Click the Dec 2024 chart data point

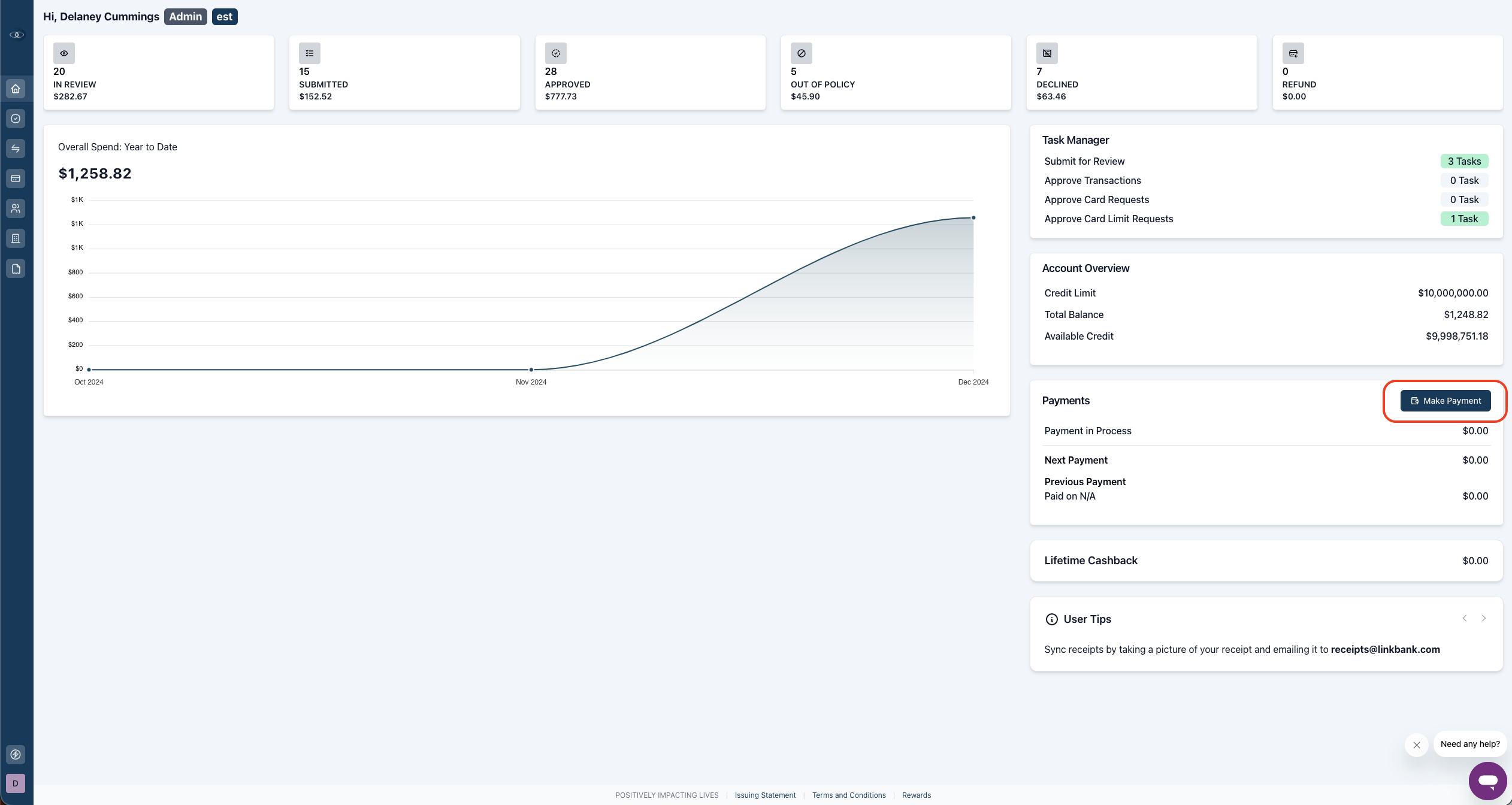973,217
